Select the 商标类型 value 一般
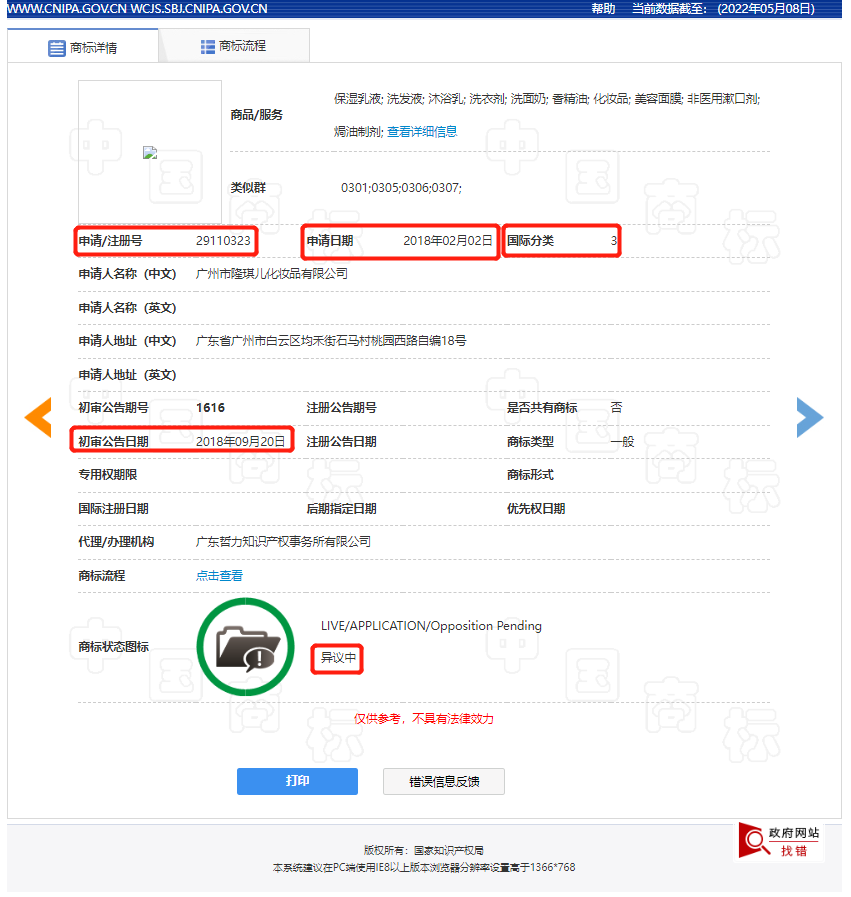The image size is (851, 897). click(622, 442)
